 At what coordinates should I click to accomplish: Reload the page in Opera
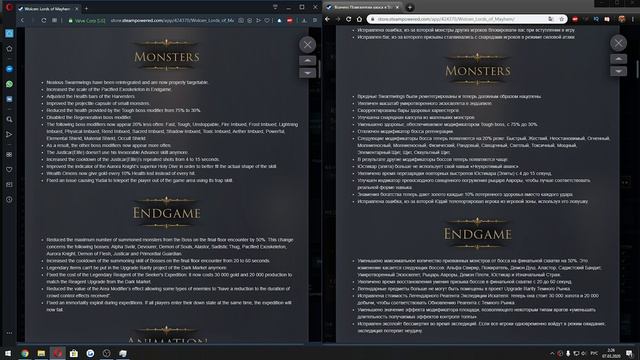coord(43,20)
